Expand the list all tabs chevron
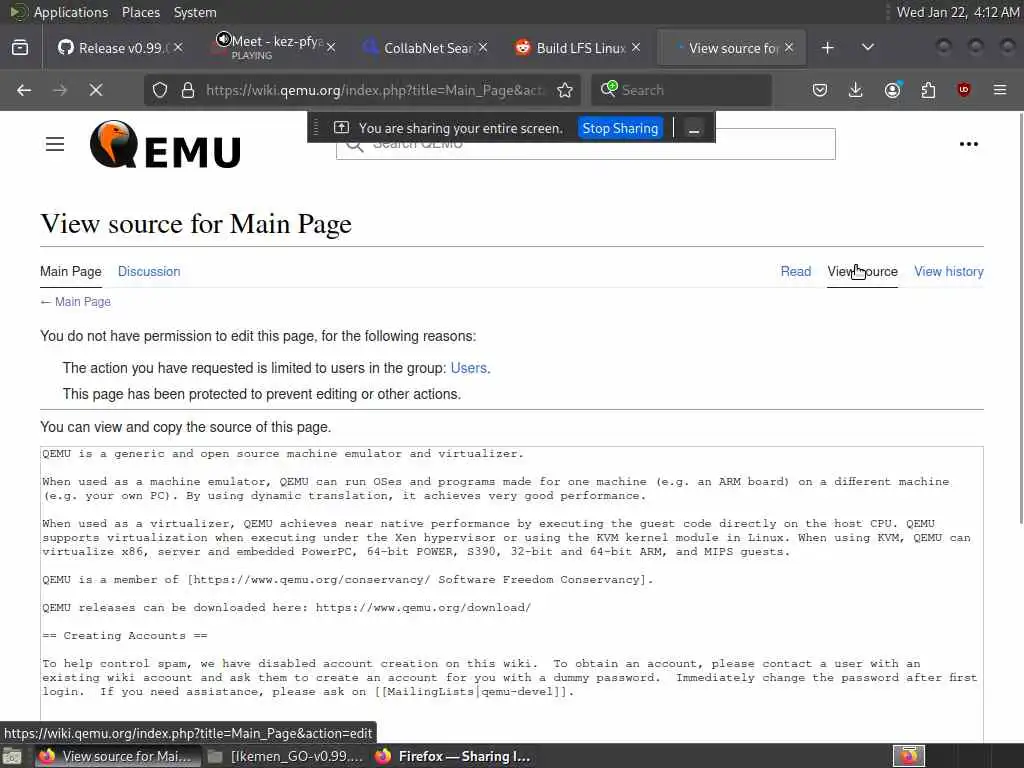 [868, 47]
